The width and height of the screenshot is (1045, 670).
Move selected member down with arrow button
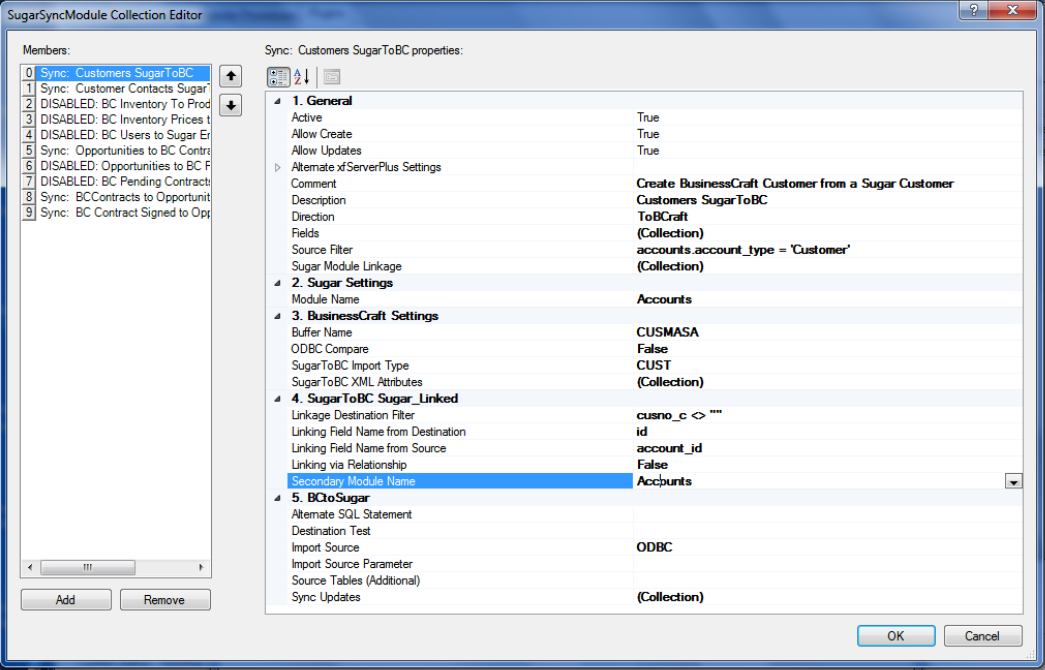(230, 105)
